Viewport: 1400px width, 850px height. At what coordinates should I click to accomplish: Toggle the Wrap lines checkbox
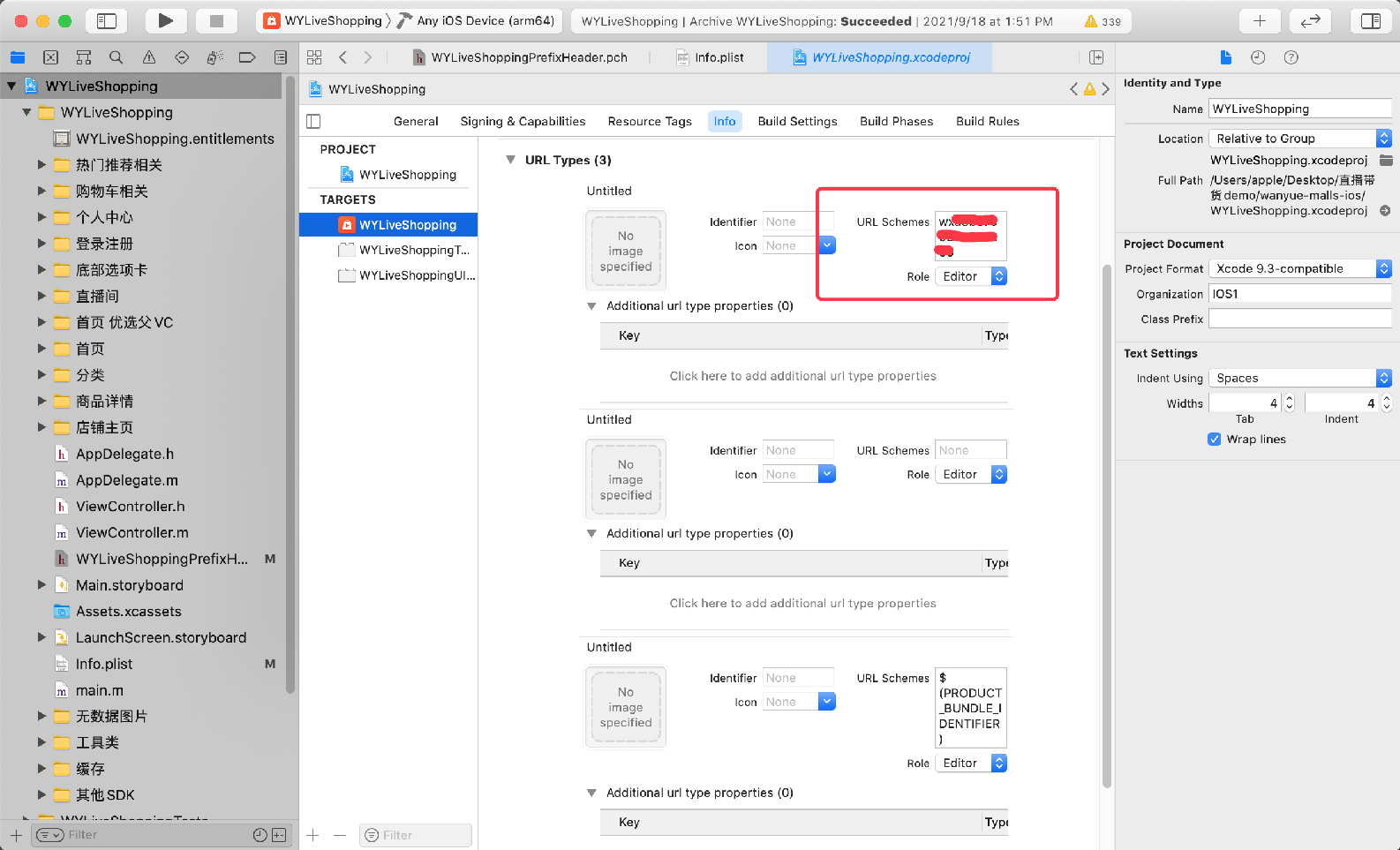[1215, 439]
